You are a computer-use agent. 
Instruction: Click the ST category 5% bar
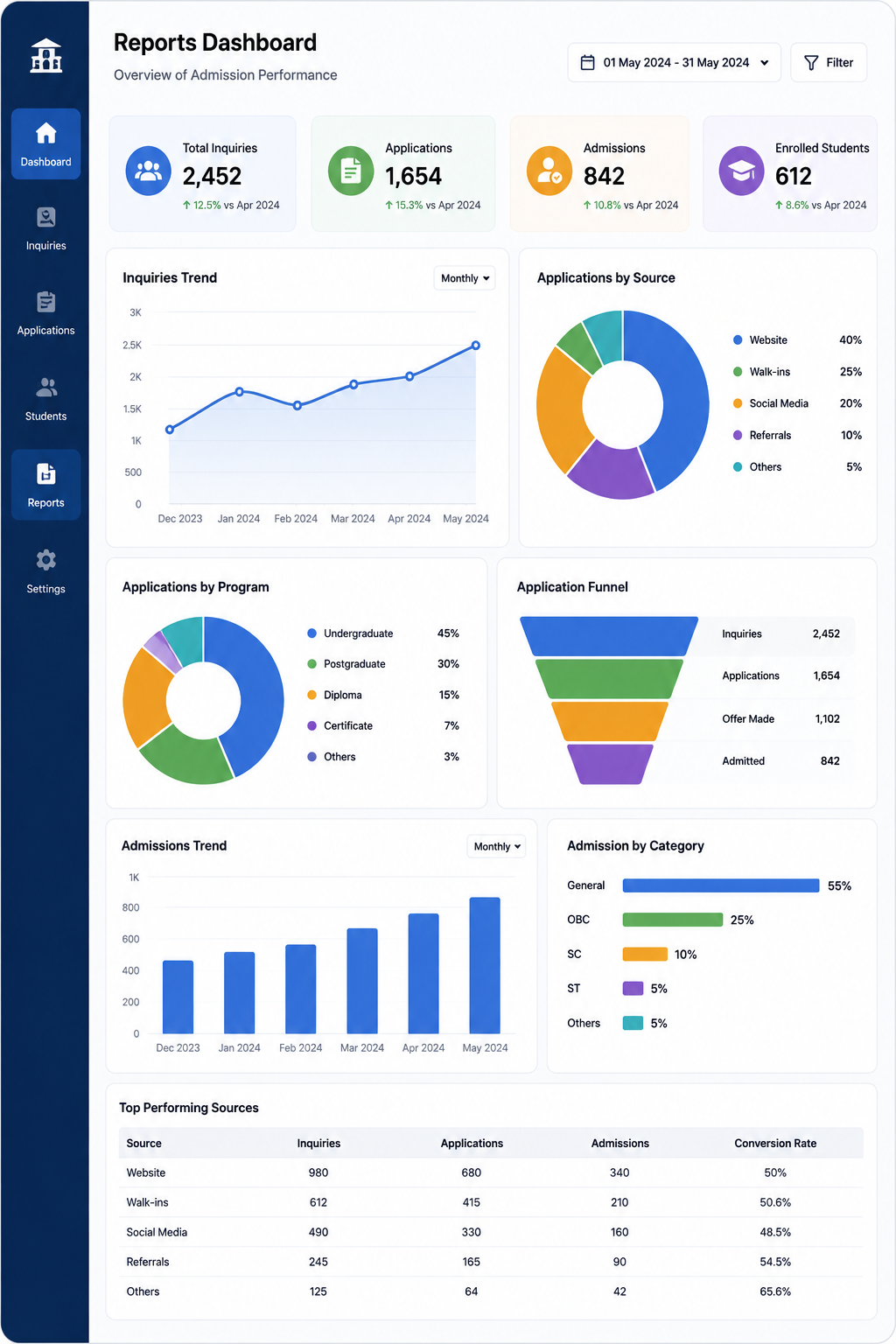pos(633,988)
